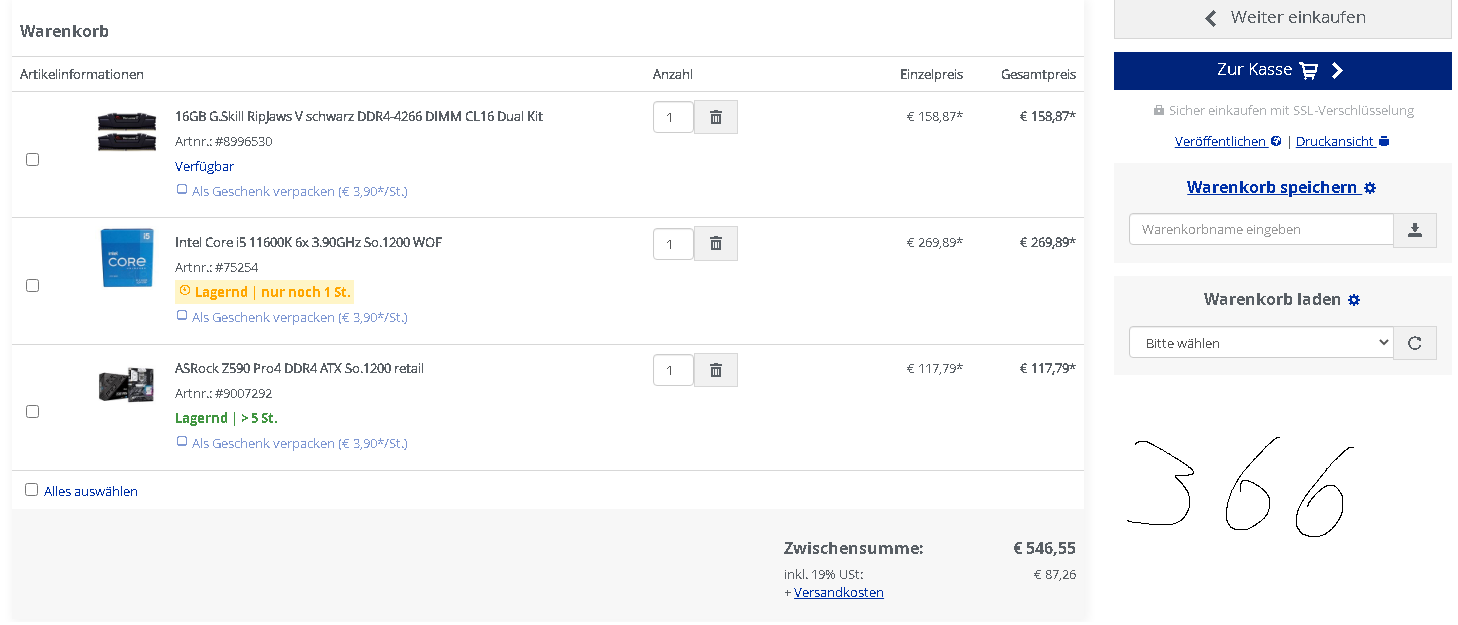Click the help icon beside Veröffentlichen
Image resolution: width=1458 pixels, height=625 pixels.
1276,142
